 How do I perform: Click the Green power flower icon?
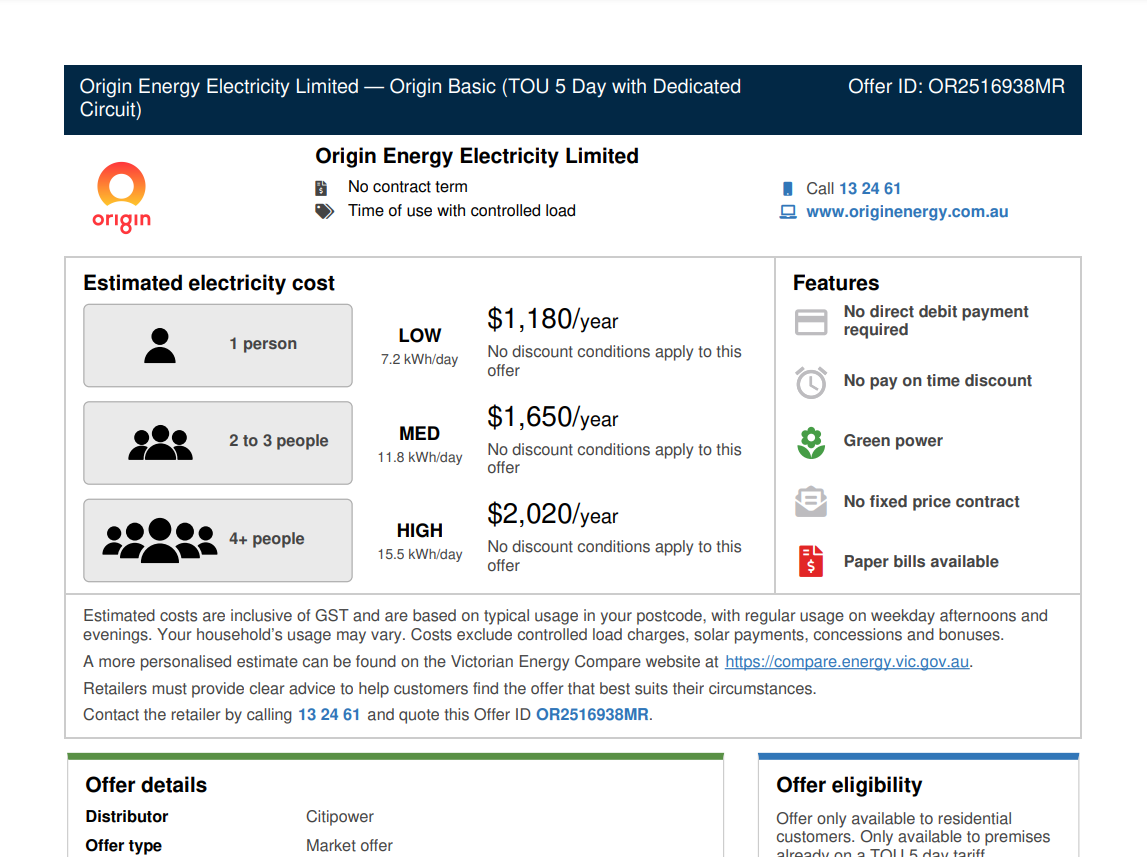point(811,443)
